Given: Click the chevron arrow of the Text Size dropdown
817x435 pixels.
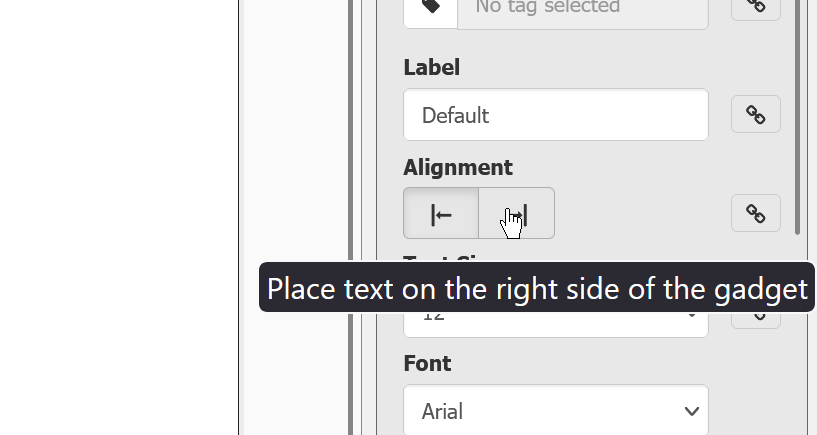Looking at the screenshot, I should pyautogui.click(x=691, y=316).
